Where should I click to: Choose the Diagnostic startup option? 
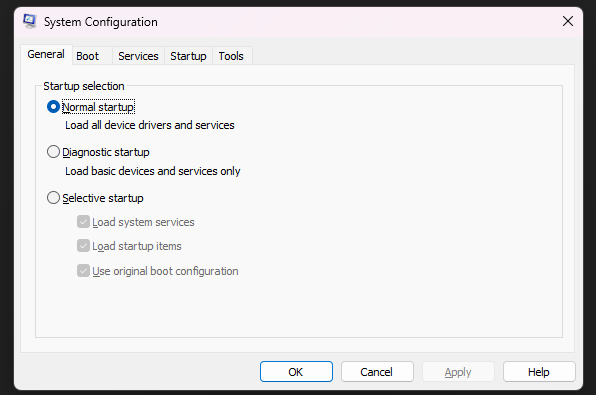pos(53,152)
